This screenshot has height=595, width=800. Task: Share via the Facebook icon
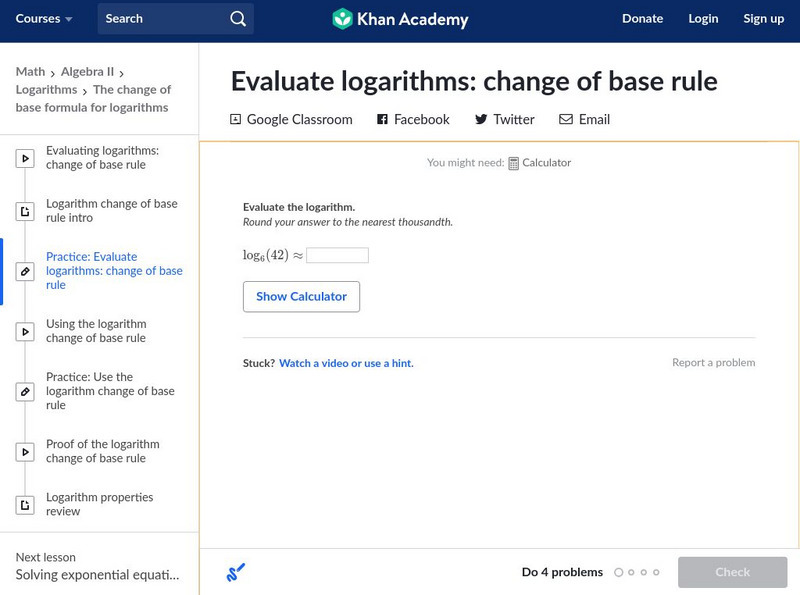coord(382,119)
